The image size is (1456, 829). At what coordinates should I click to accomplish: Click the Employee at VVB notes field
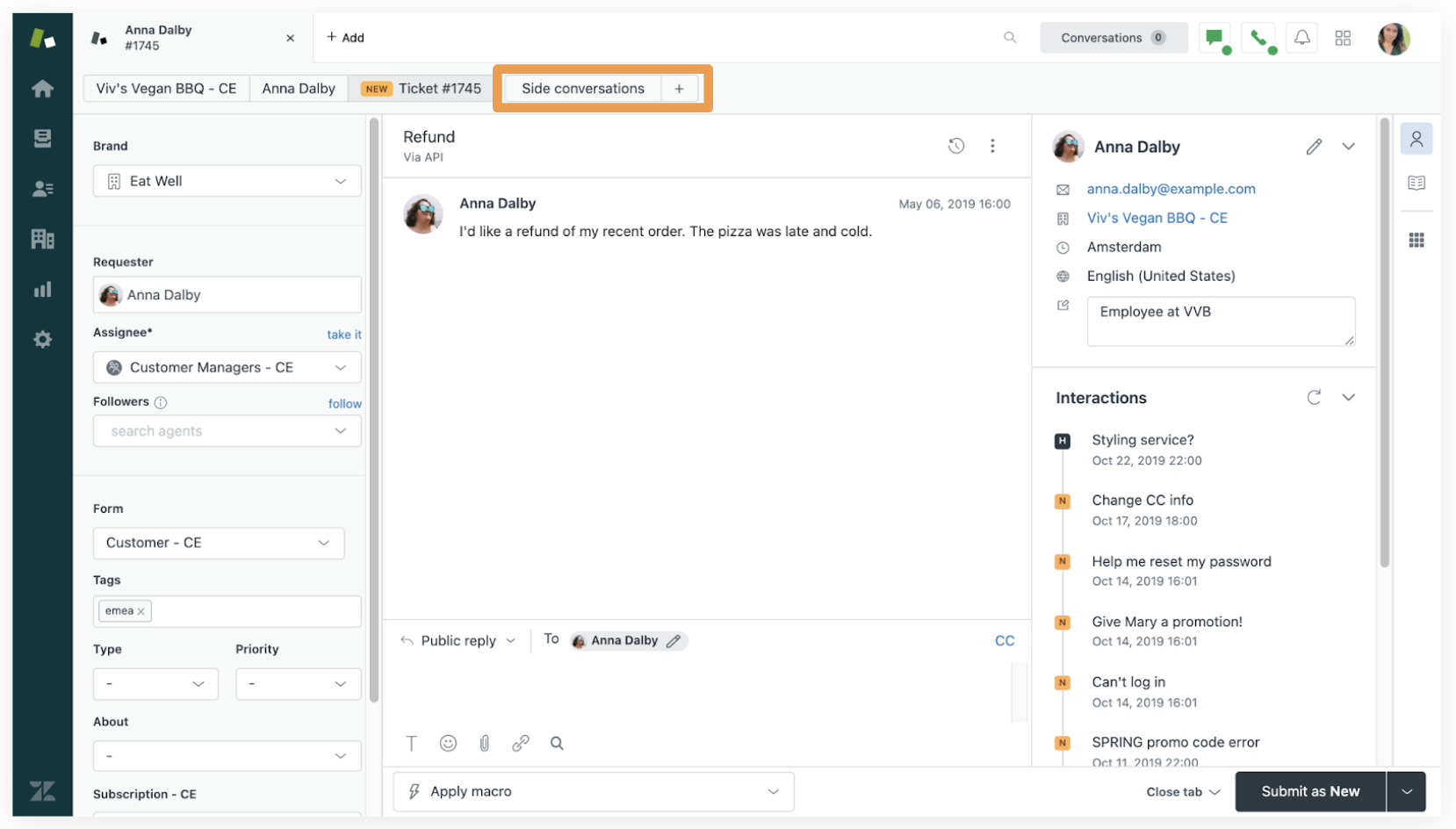pos(1220,321)
